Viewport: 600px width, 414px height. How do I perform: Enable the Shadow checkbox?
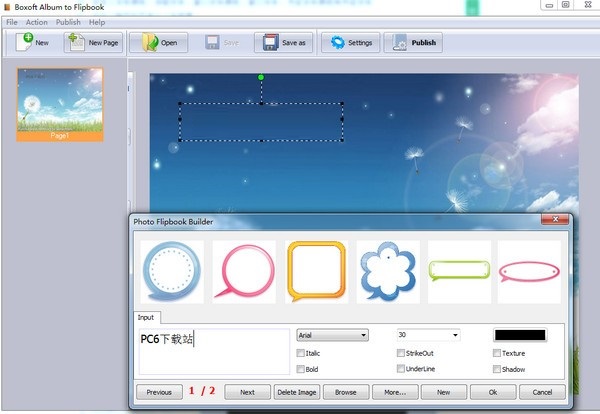click(x=497, y=369)
